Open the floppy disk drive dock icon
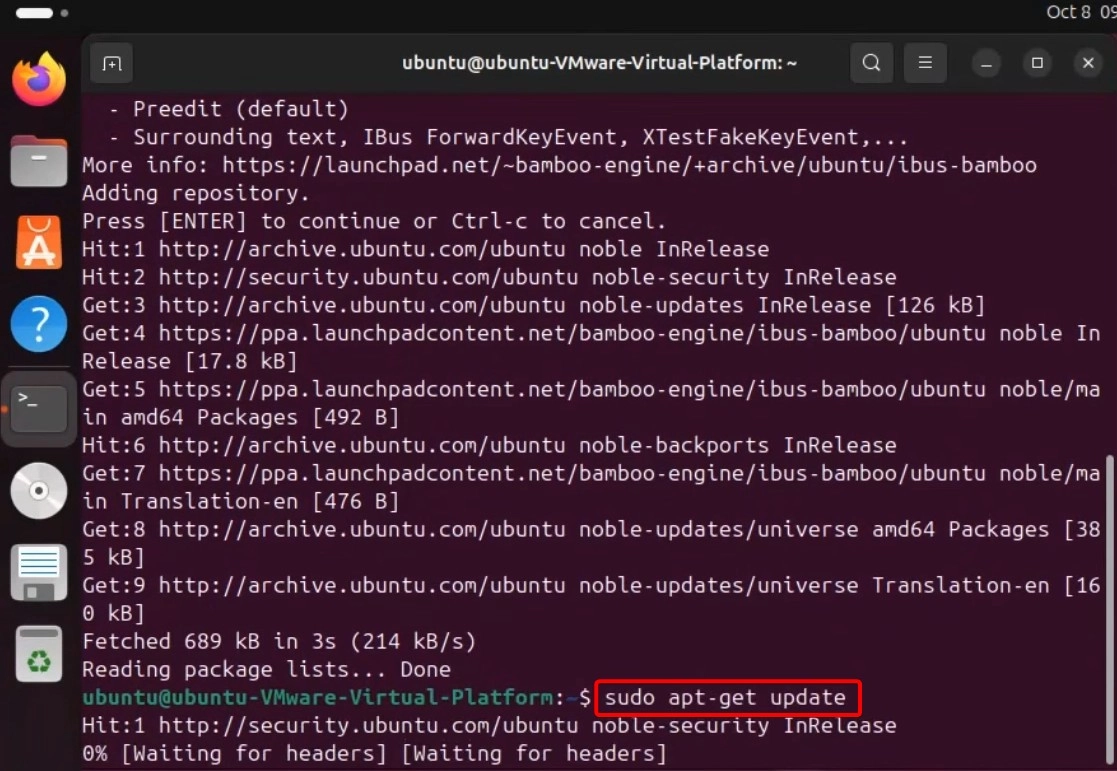1117x771 pixels. pos(39,572)
